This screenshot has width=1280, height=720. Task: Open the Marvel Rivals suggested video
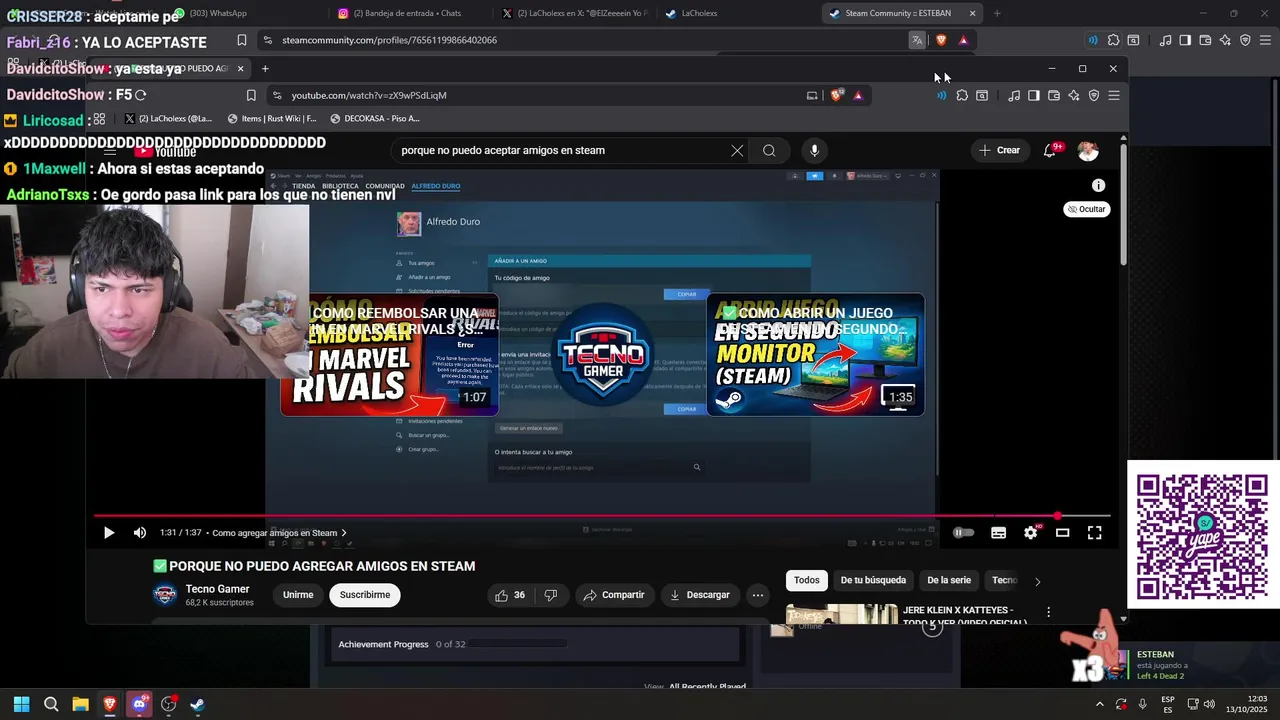pos(389,354)
